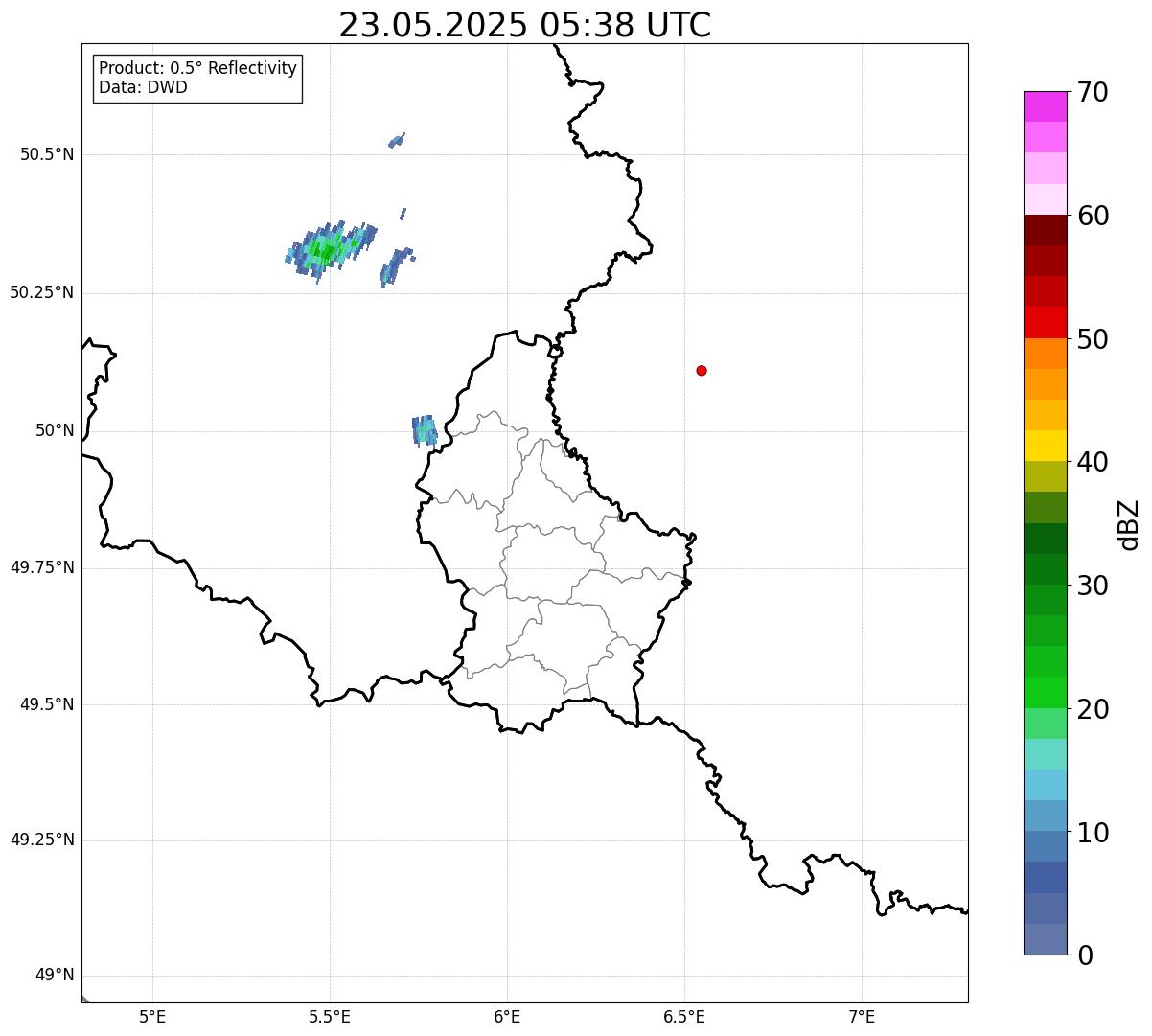Click the dark maroon colorbar segment below 60
Viewport: 1152px width, 1036px height.
pyautogui.click(x=1045, y=230)
